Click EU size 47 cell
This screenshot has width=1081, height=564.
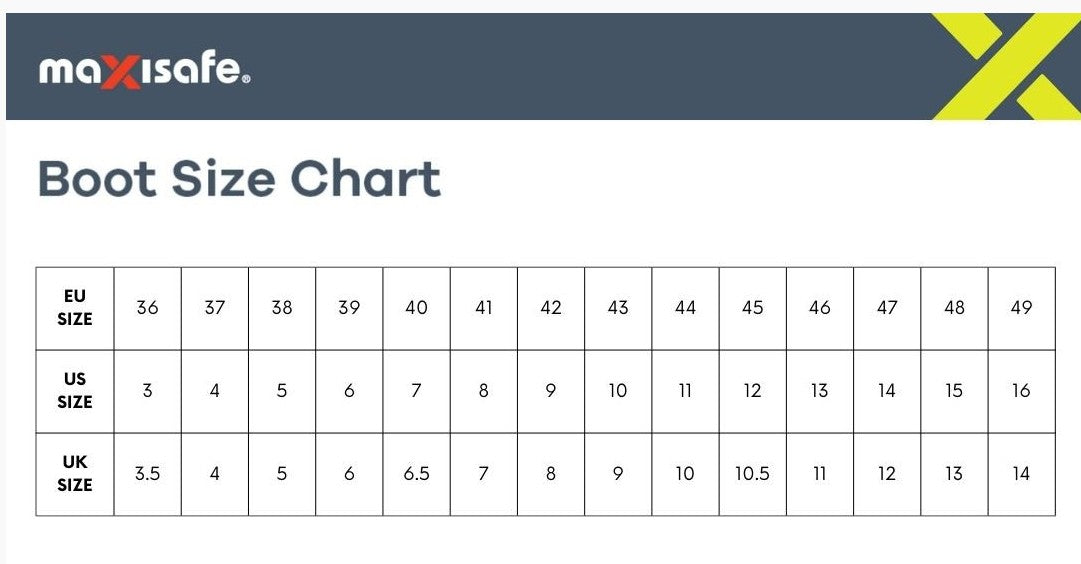[x=887, y=308]
